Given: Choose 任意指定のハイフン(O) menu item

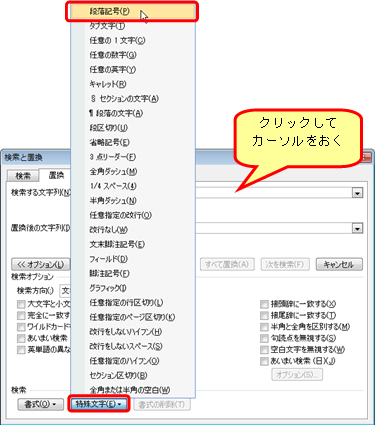Looking at the screenshot, I should coord(132,361).
